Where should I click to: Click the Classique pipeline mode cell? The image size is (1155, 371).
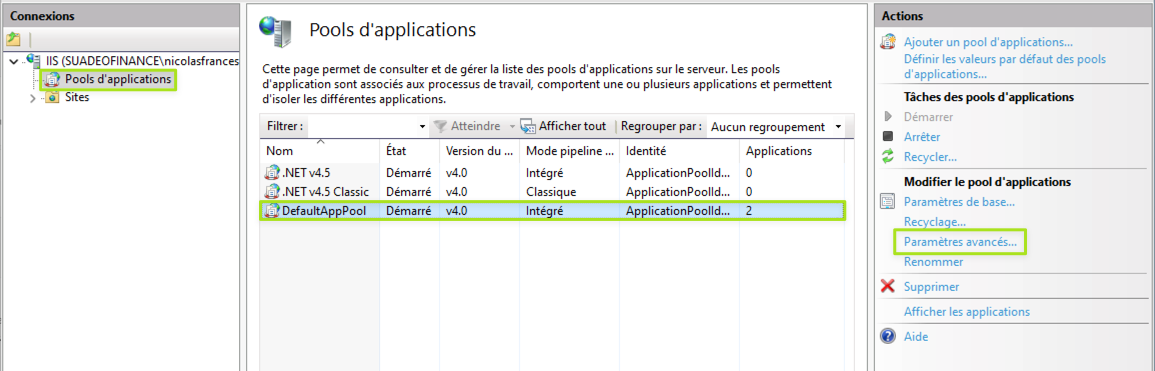coord(550,191)
